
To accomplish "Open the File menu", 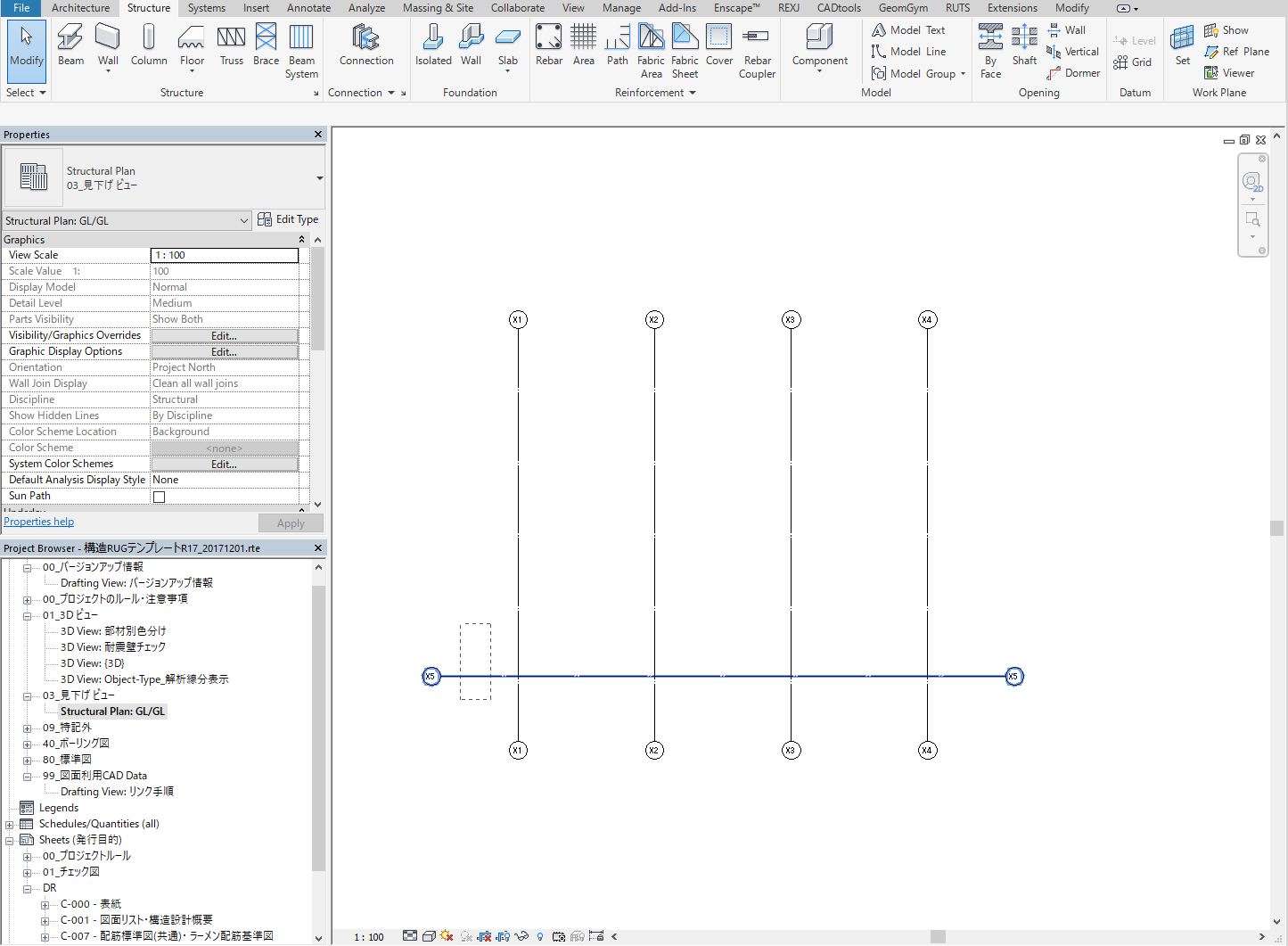I will (21, 8).
